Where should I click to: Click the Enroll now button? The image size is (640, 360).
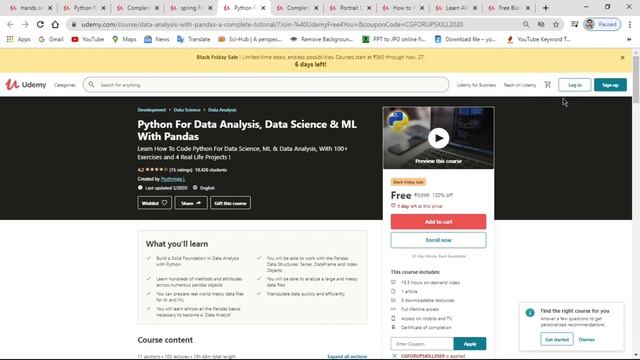point(438,240)
